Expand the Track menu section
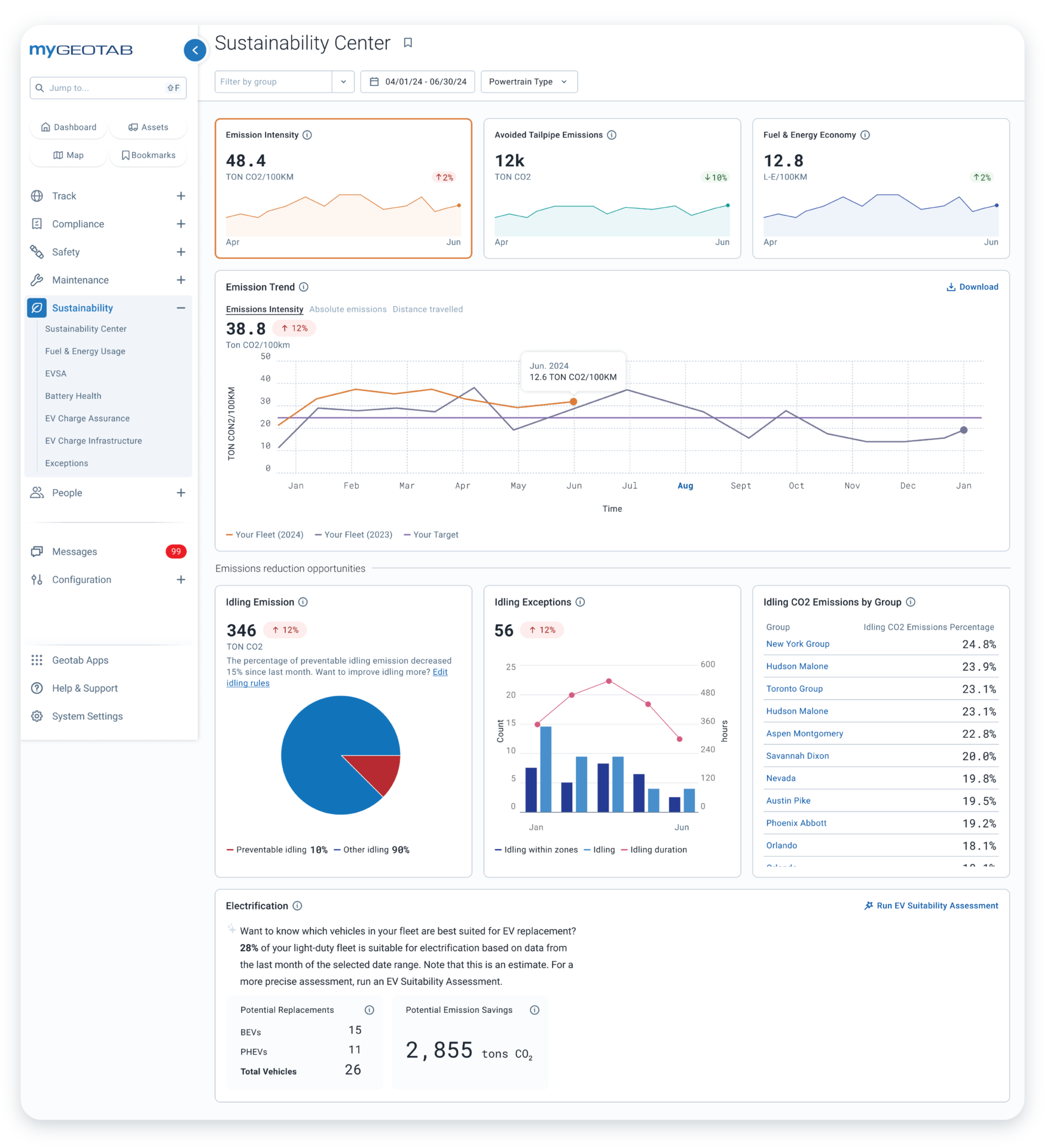 click(x=181, y=196)
